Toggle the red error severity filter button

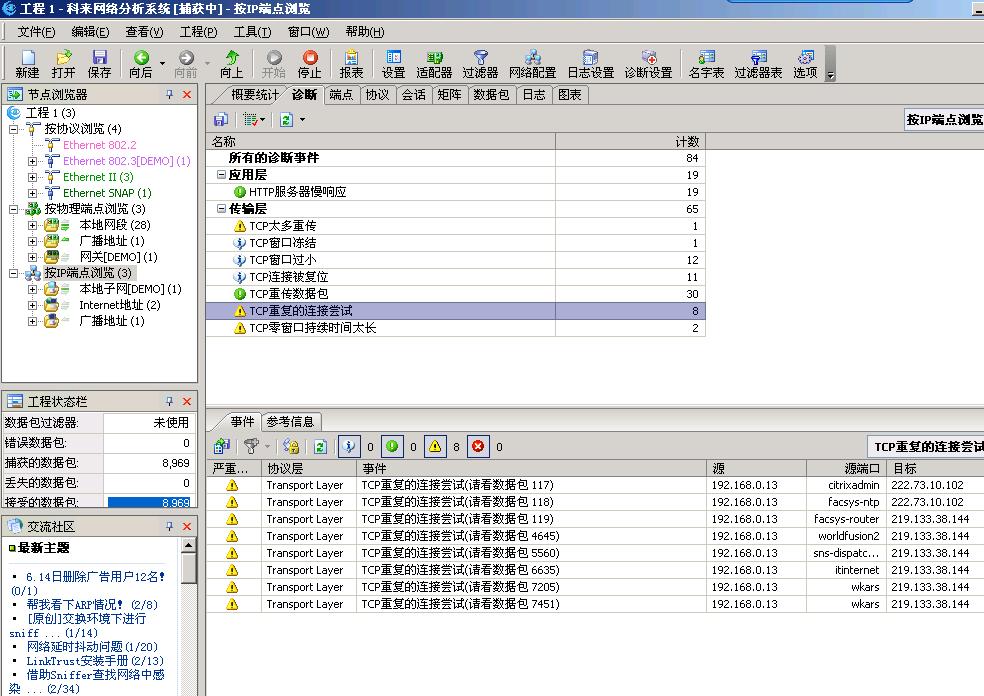(478, 447)
